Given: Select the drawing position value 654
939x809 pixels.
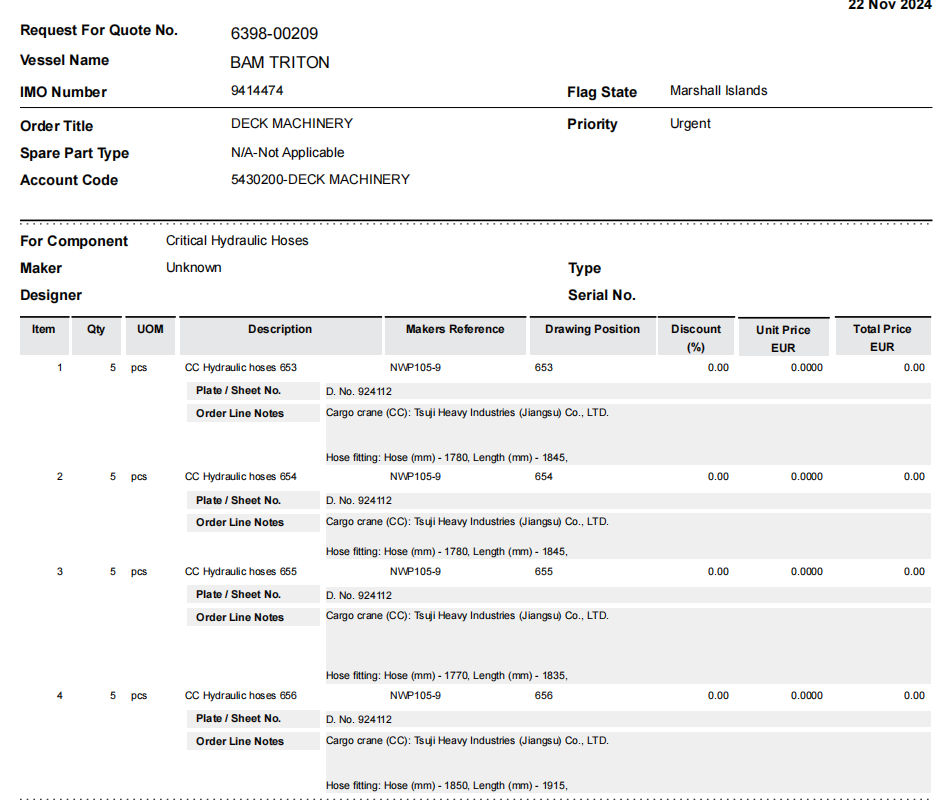Looking at the screenshot, I should pos(544,477).
